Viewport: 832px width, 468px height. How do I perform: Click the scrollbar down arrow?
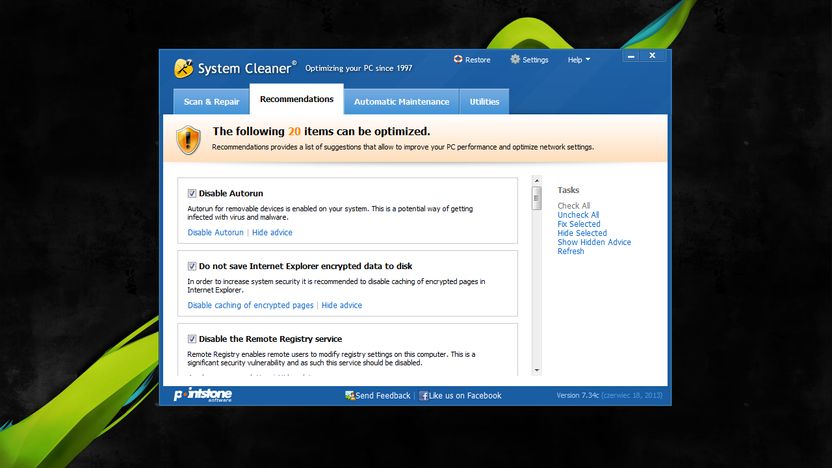click(x=536, y=370)
